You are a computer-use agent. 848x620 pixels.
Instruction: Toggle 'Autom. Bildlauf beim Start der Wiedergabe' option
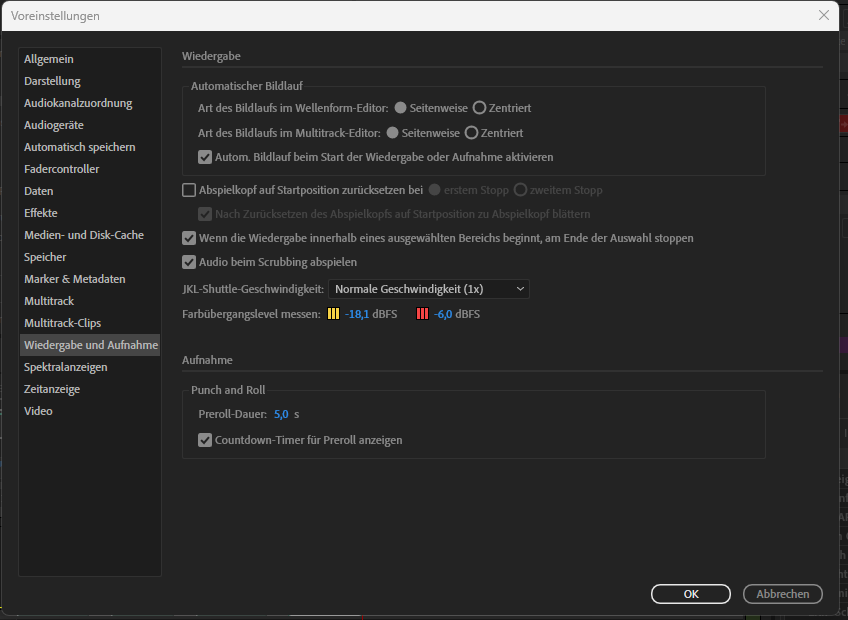(x=205, y=156)
